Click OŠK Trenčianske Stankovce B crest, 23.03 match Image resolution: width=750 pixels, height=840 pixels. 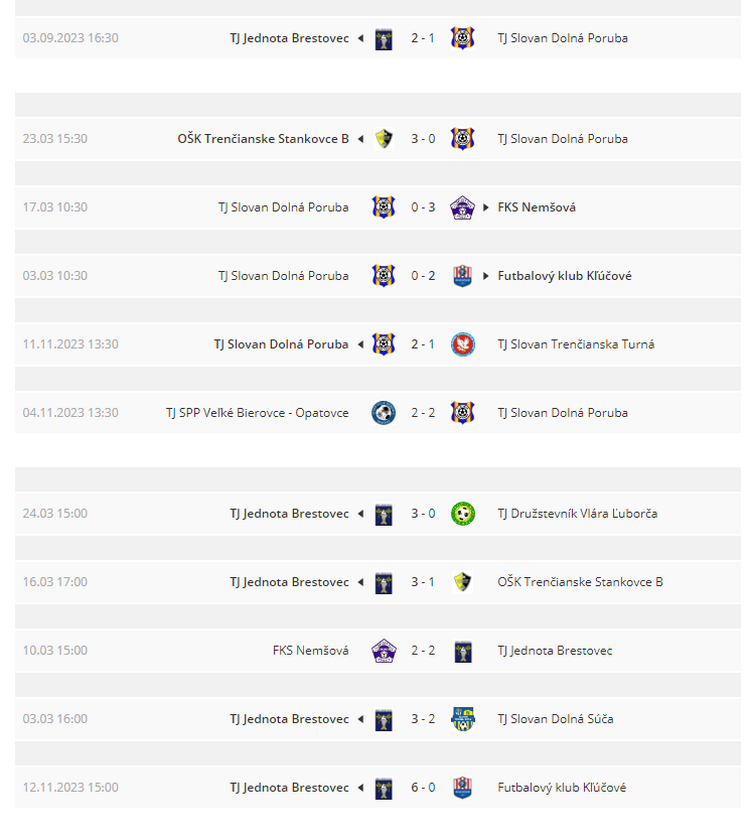[384, 139]
